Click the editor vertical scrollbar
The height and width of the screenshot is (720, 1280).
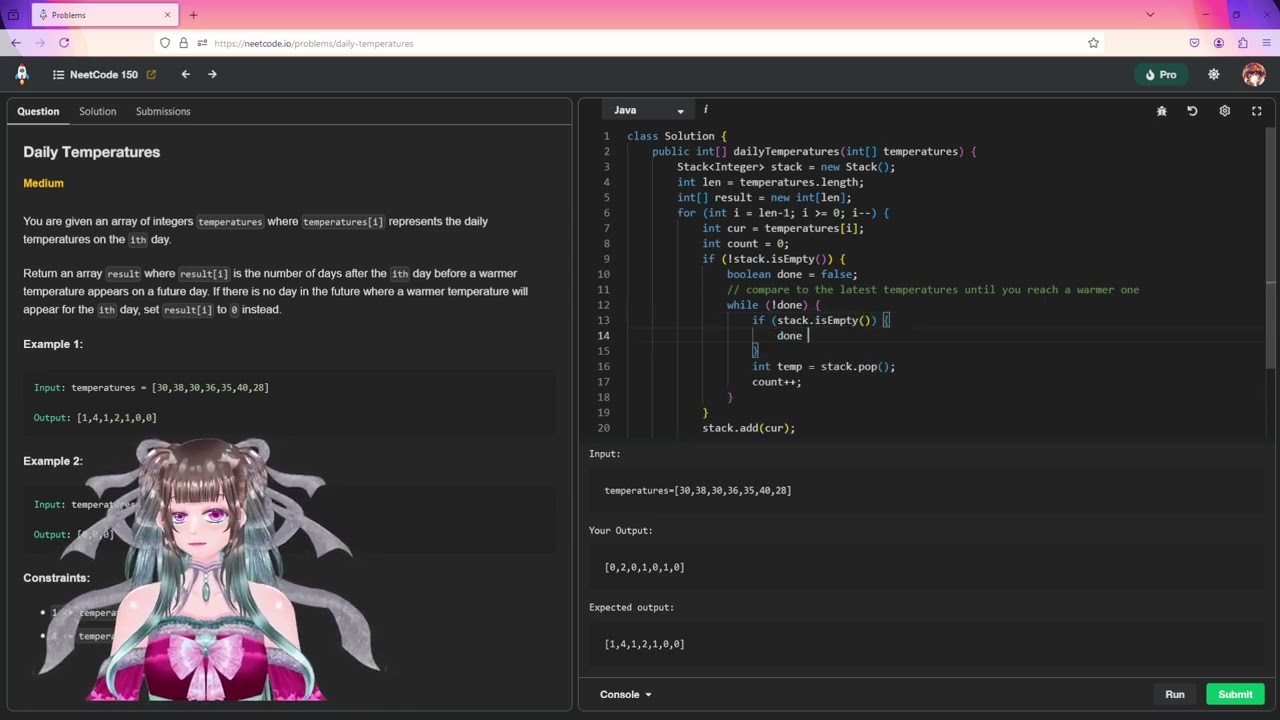(1269, 247)
